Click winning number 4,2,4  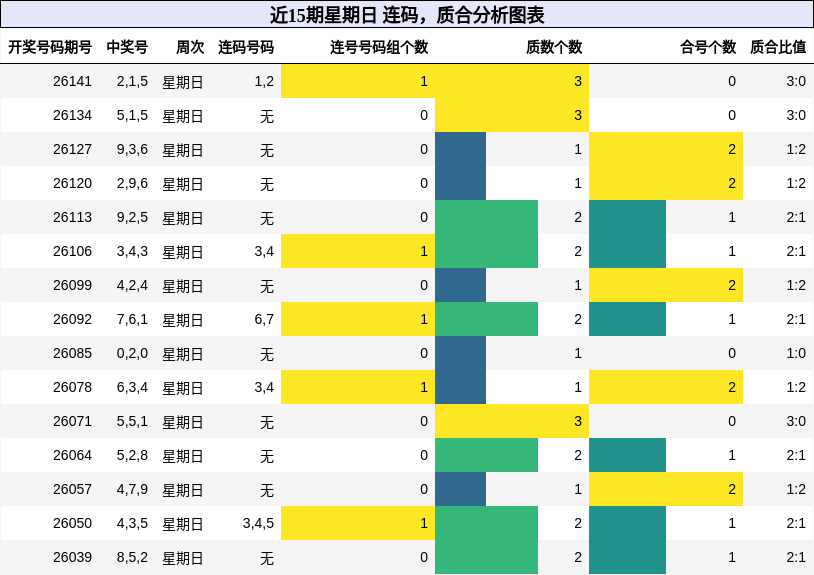coord(132,285)
